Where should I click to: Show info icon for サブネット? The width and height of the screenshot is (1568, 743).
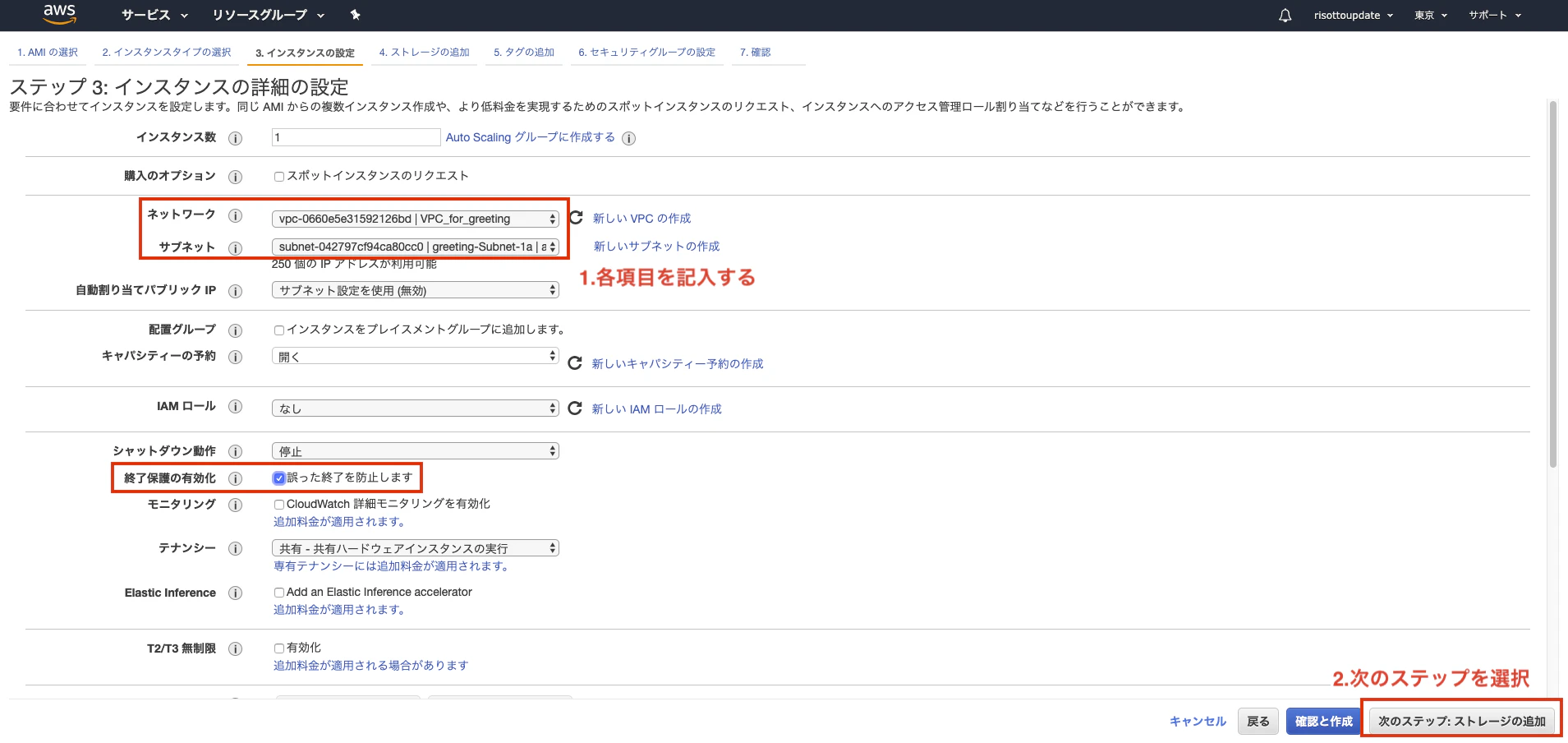tap(235, 248)
